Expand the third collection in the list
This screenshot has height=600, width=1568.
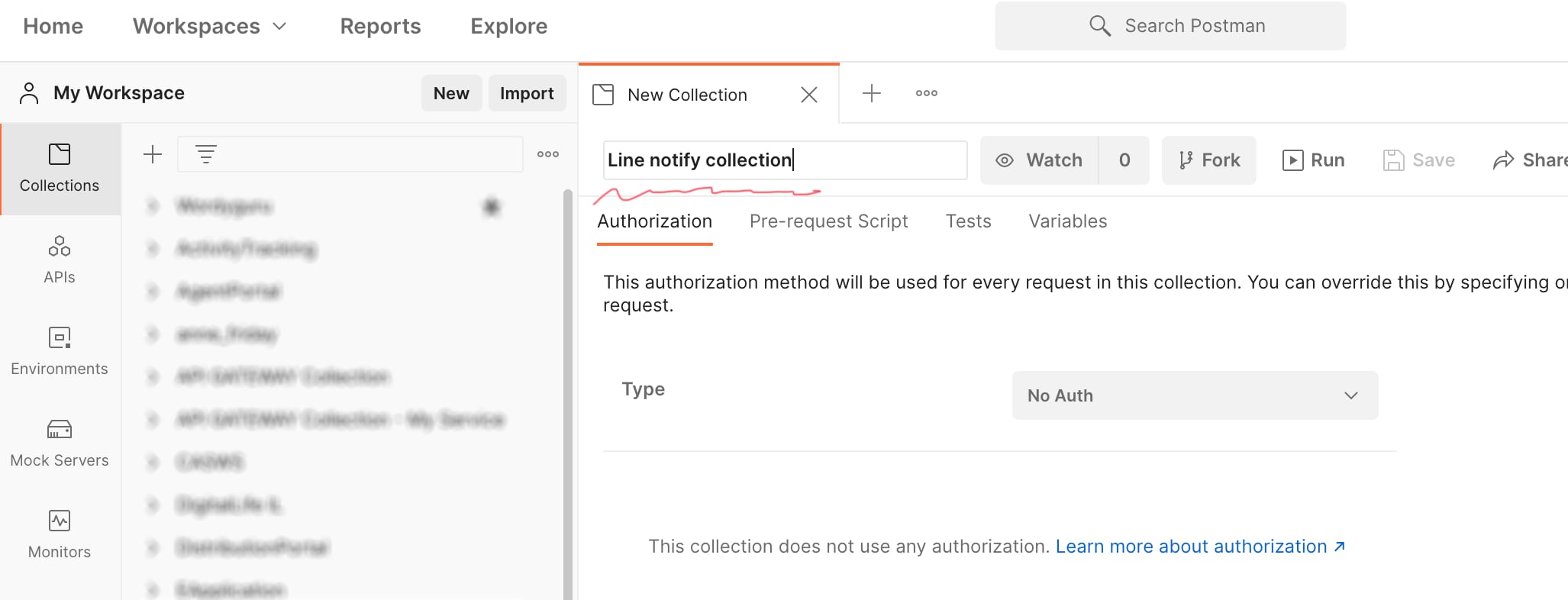153,292
